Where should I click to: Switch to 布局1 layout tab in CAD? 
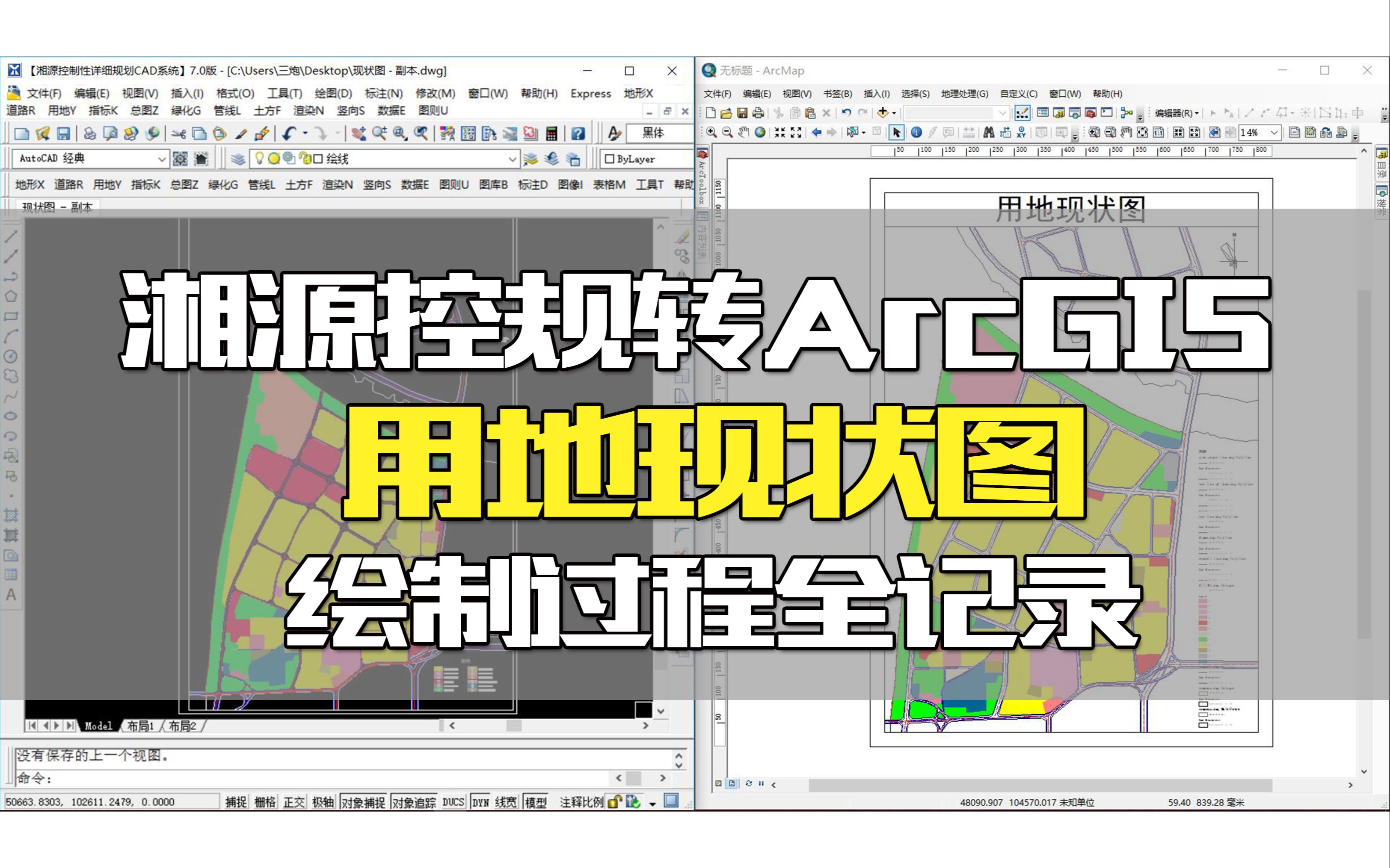tap(141, 726)
